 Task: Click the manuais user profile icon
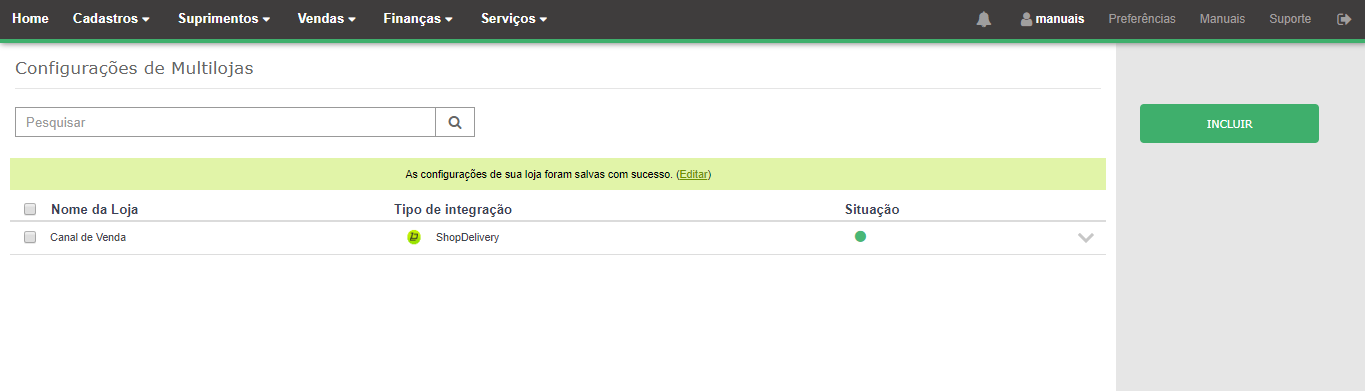click(x=1026, y=19)
